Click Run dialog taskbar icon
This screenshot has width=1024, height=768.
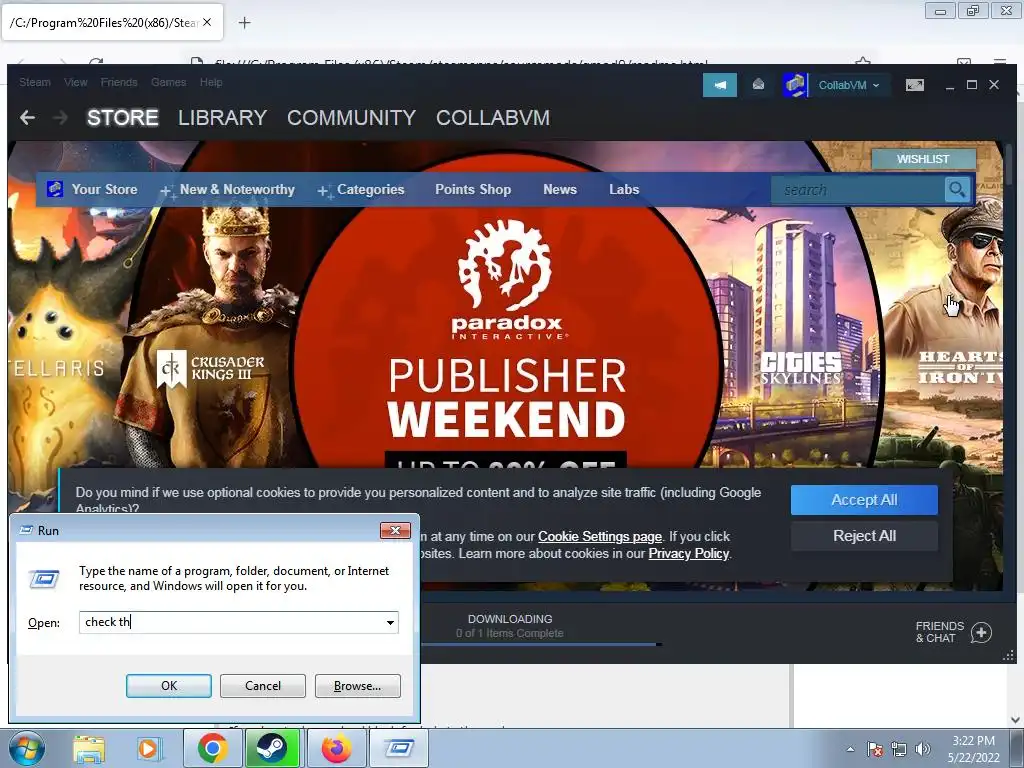[x=399, y=748]
